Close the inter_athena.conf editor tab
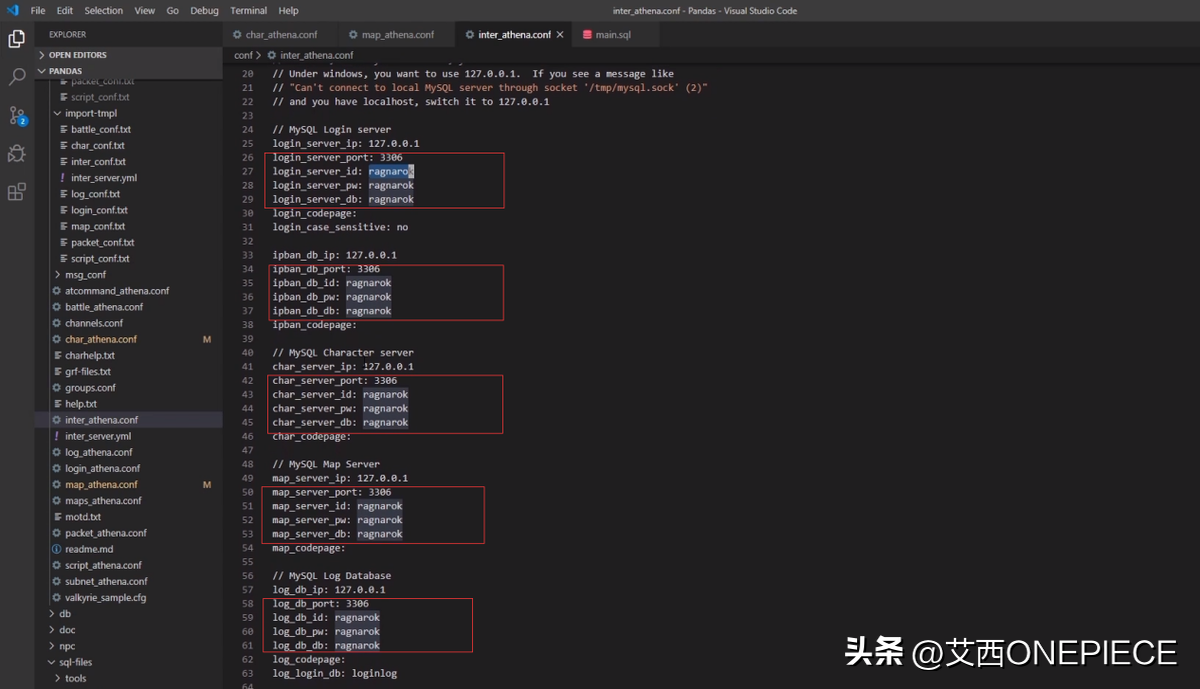1200x689 pixels. 560,35
